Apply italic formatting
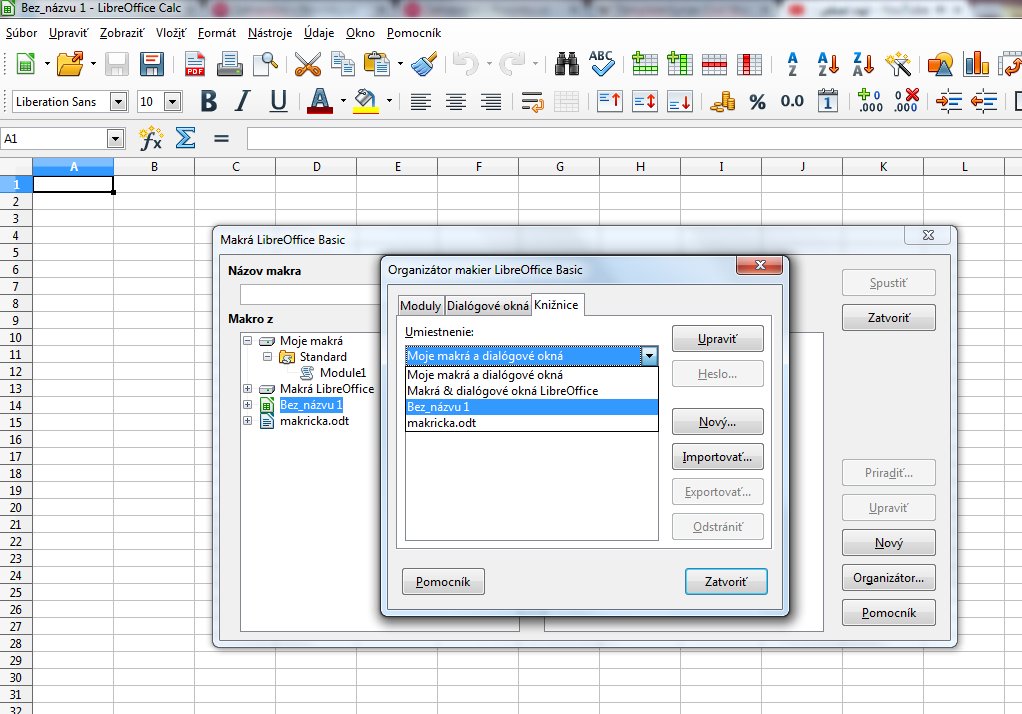 (x=243, y=101)
